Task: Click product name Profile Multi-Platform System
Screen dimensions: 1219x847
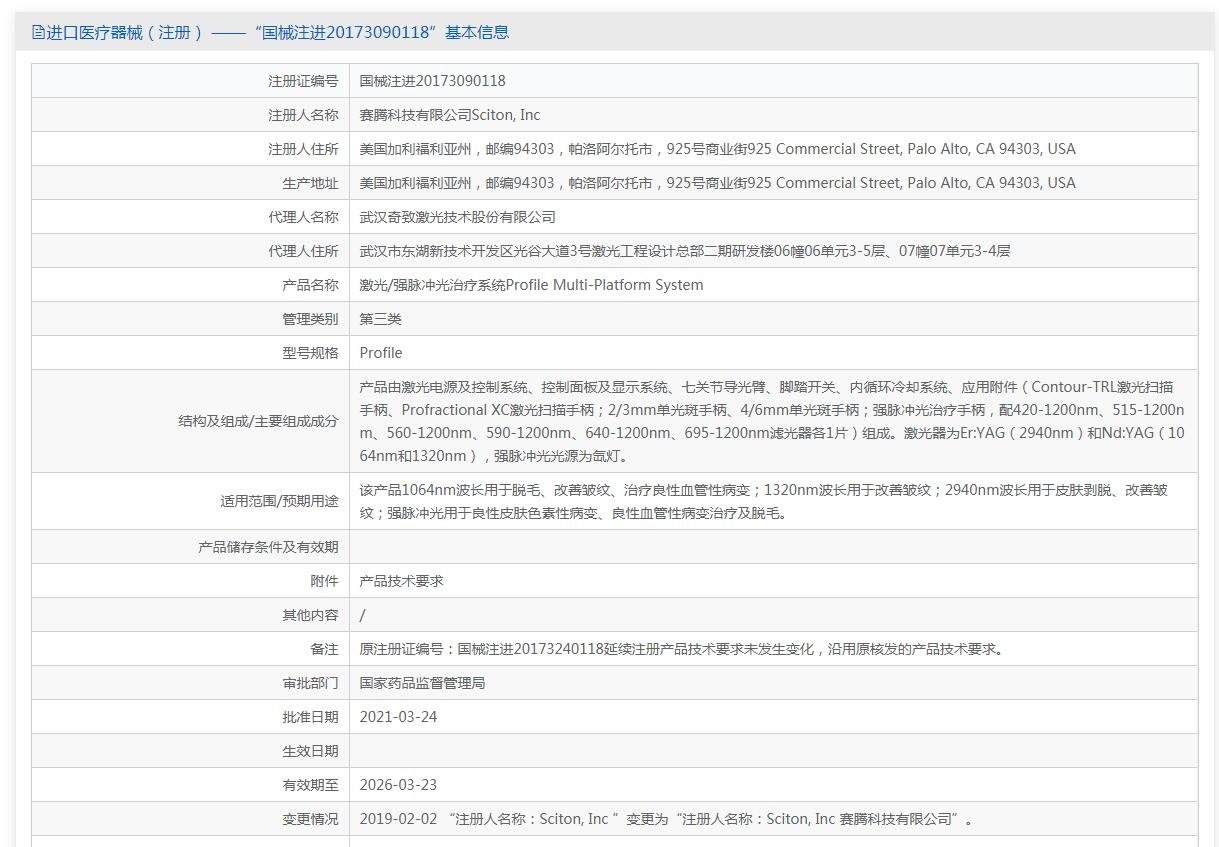Action: point(531,285)
